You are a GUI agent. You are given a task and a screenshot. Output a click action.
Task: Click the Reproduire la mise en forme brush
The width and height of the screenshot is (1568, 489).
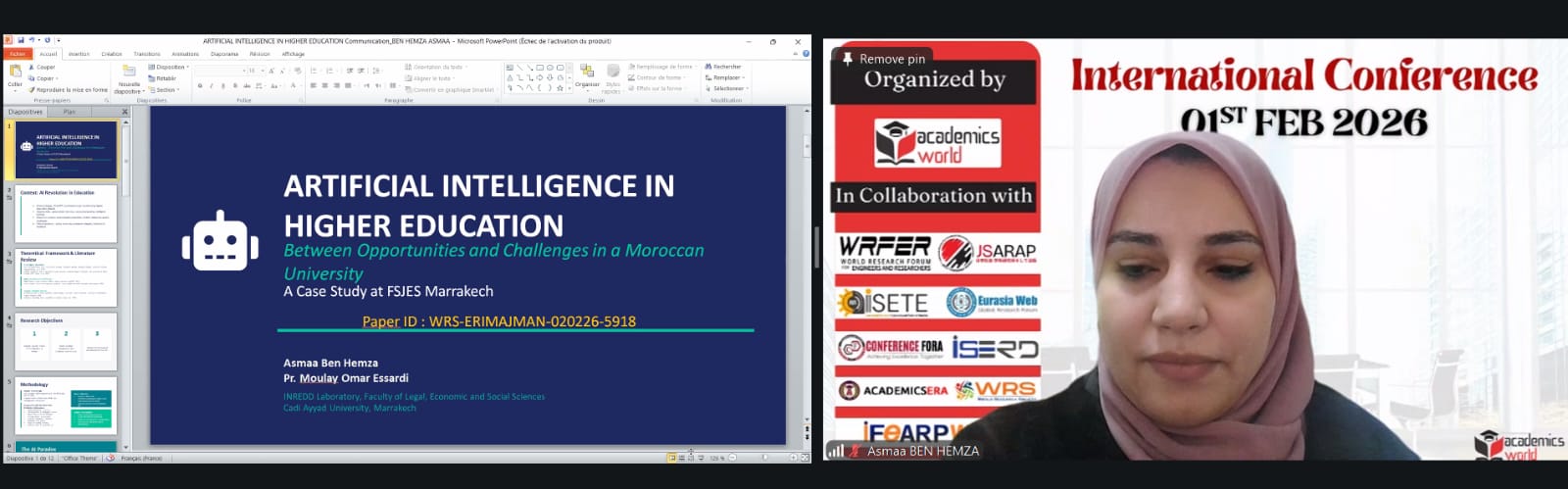click(32, 89)
